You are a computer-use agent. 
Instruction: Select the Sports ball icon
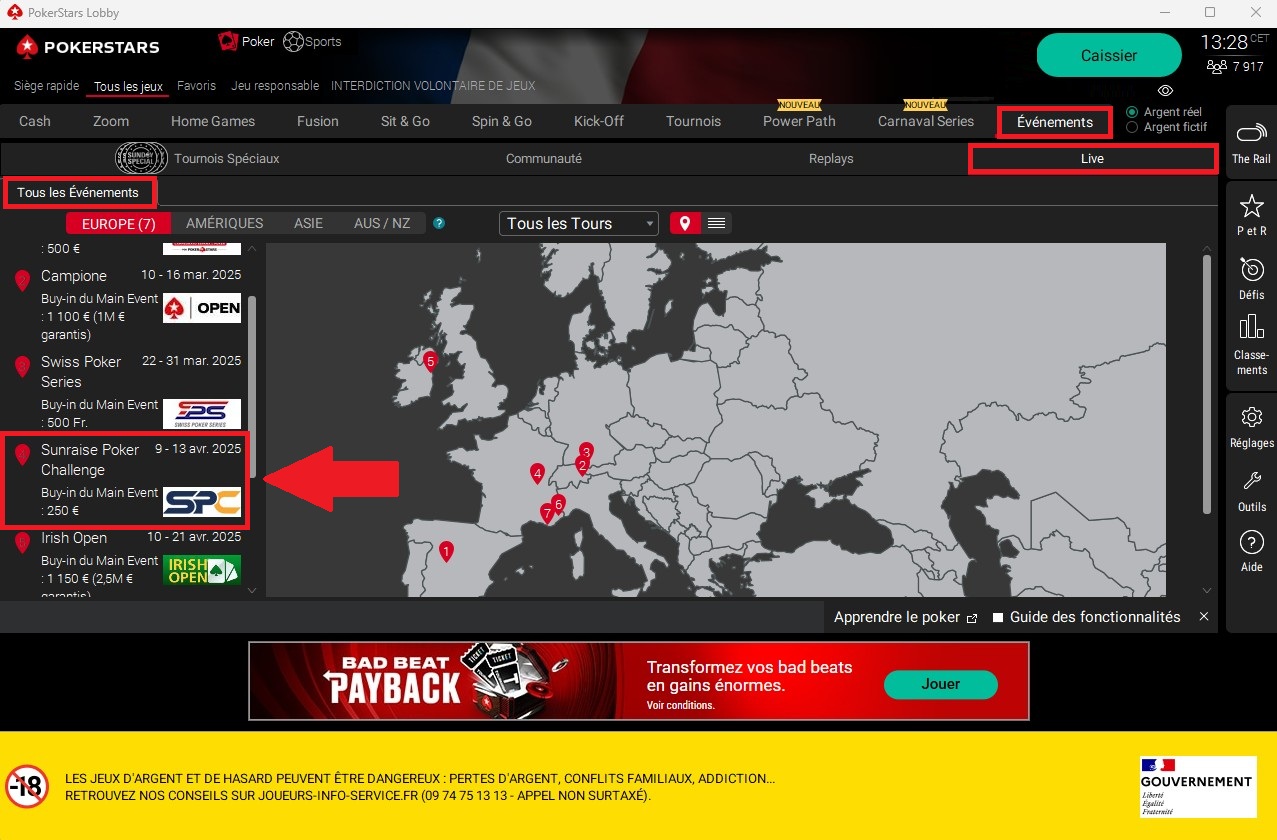click(x=293, y=42)
